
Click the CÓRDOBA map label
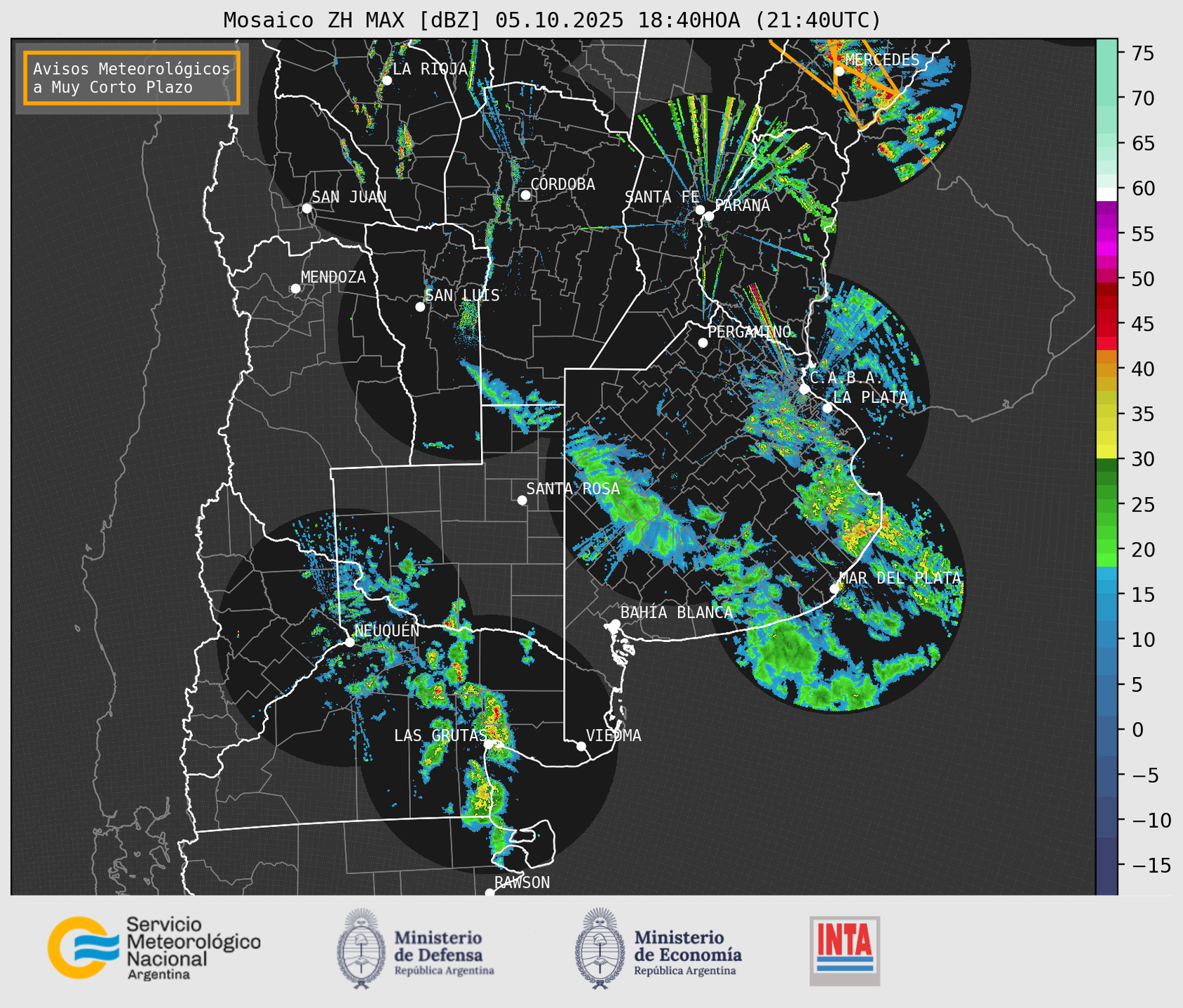click(562, 184)
